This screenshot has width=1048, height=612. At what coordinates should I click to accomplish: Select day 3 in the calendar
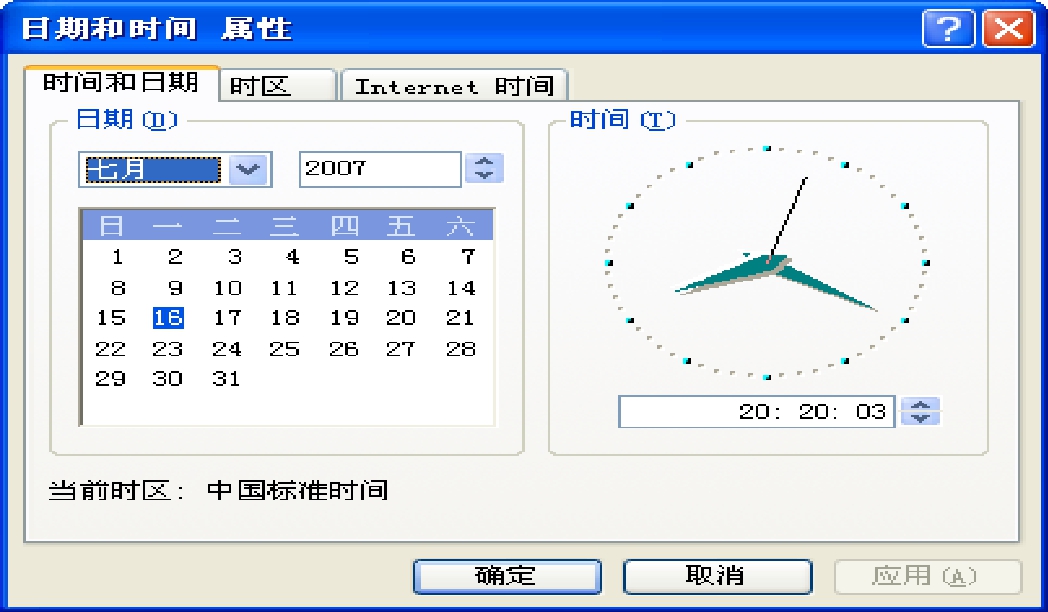(x=235, y=257)
